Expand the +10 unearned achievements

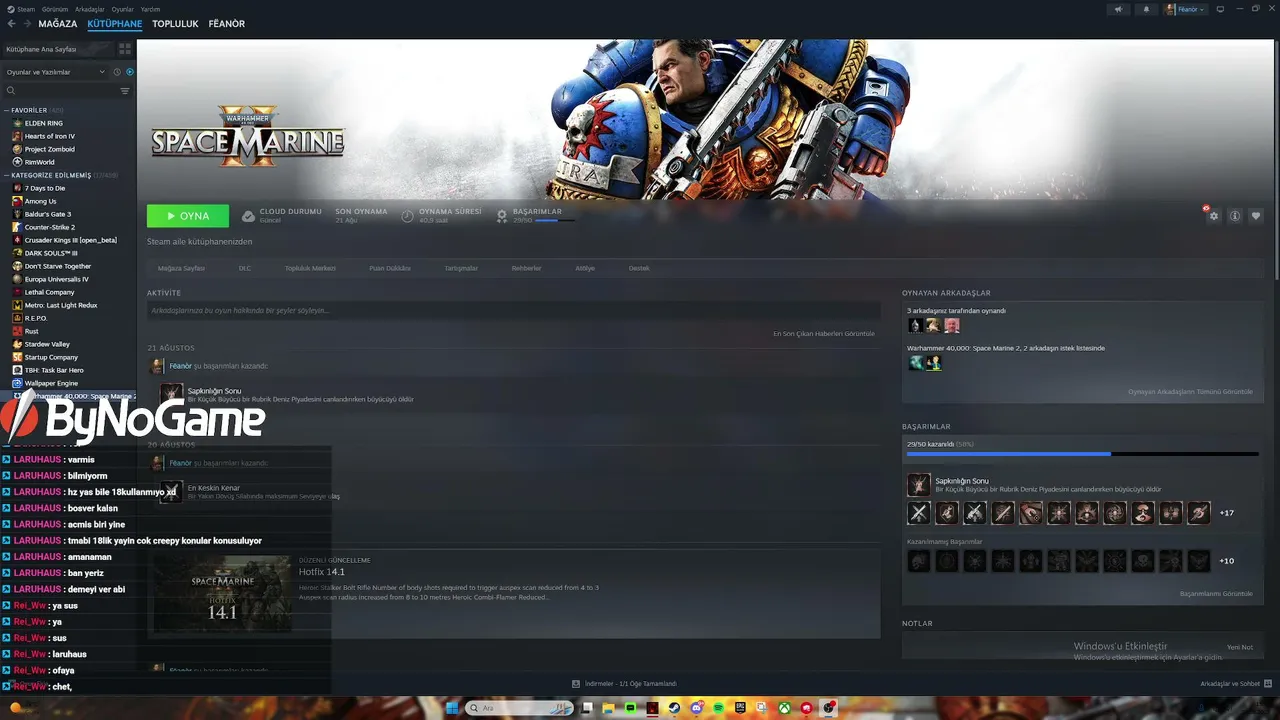click(1226, 561)
